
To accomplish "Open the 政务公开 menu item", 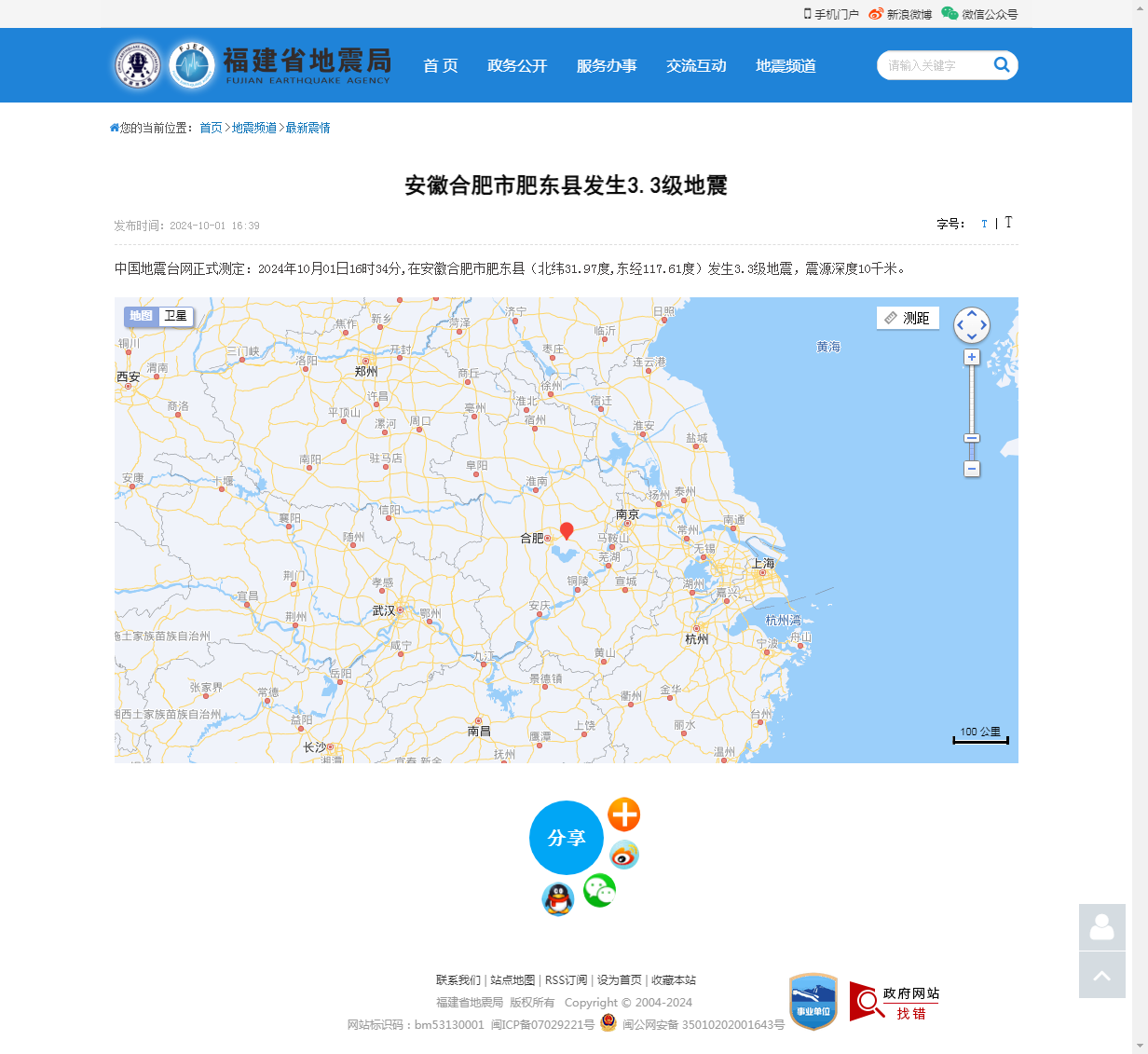I will [x=517, y=65].
